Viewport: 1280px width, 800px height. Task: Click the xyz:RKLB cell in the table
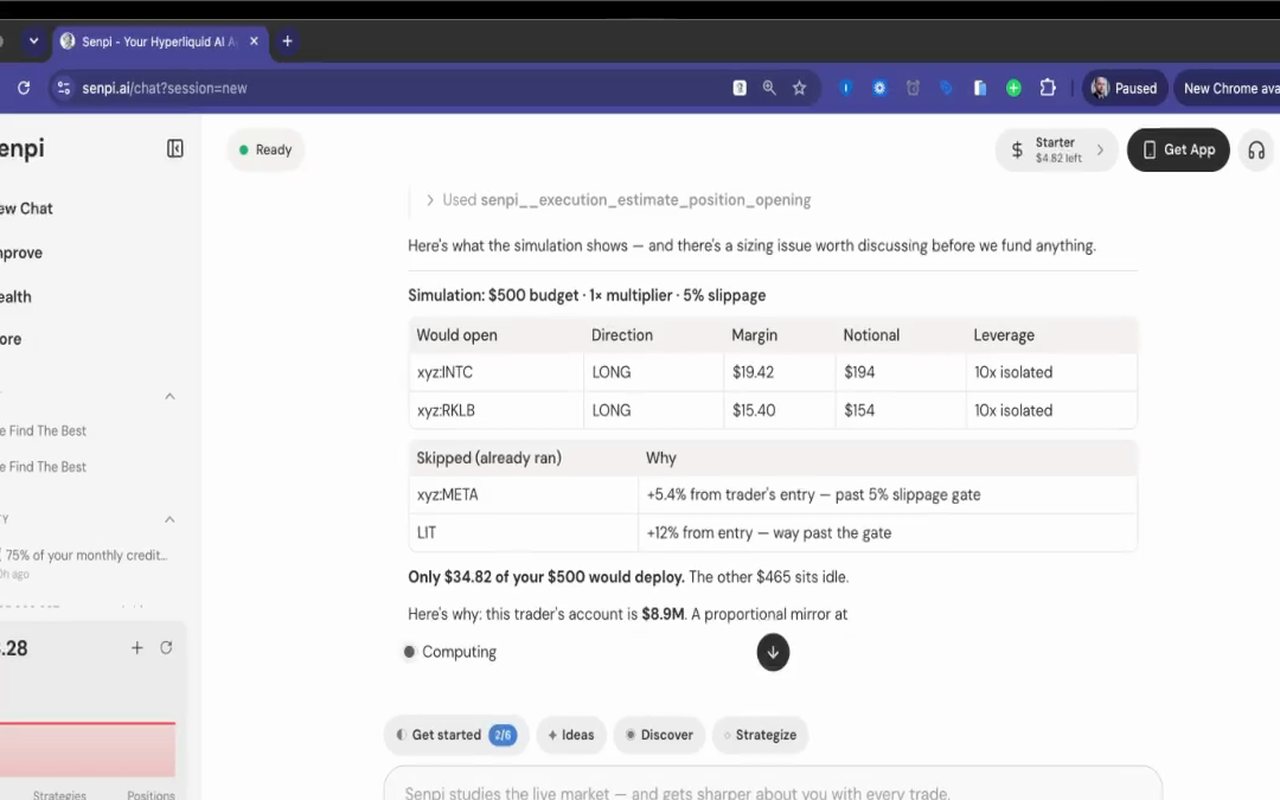tap(496, 410)
